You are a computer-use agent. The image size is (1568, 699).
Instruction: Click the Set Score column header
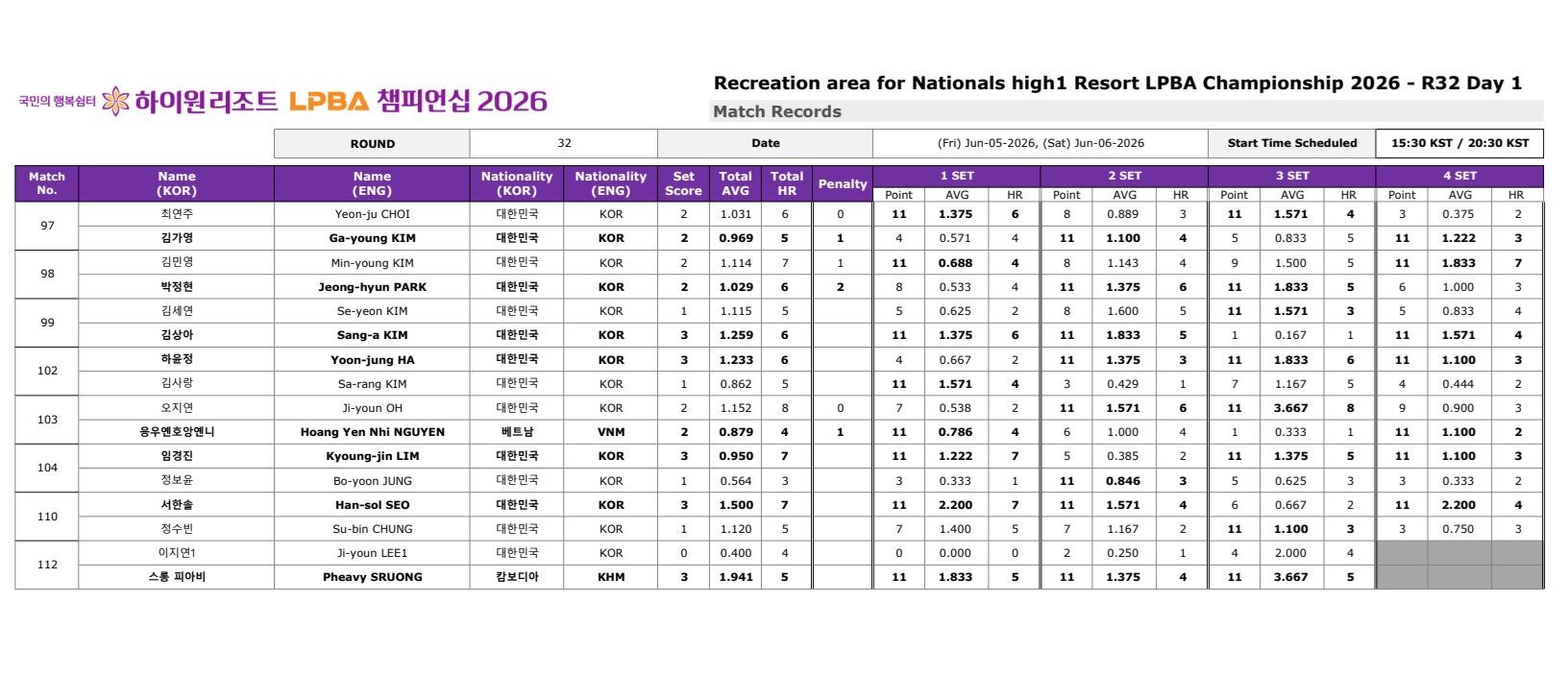point(684,183)
